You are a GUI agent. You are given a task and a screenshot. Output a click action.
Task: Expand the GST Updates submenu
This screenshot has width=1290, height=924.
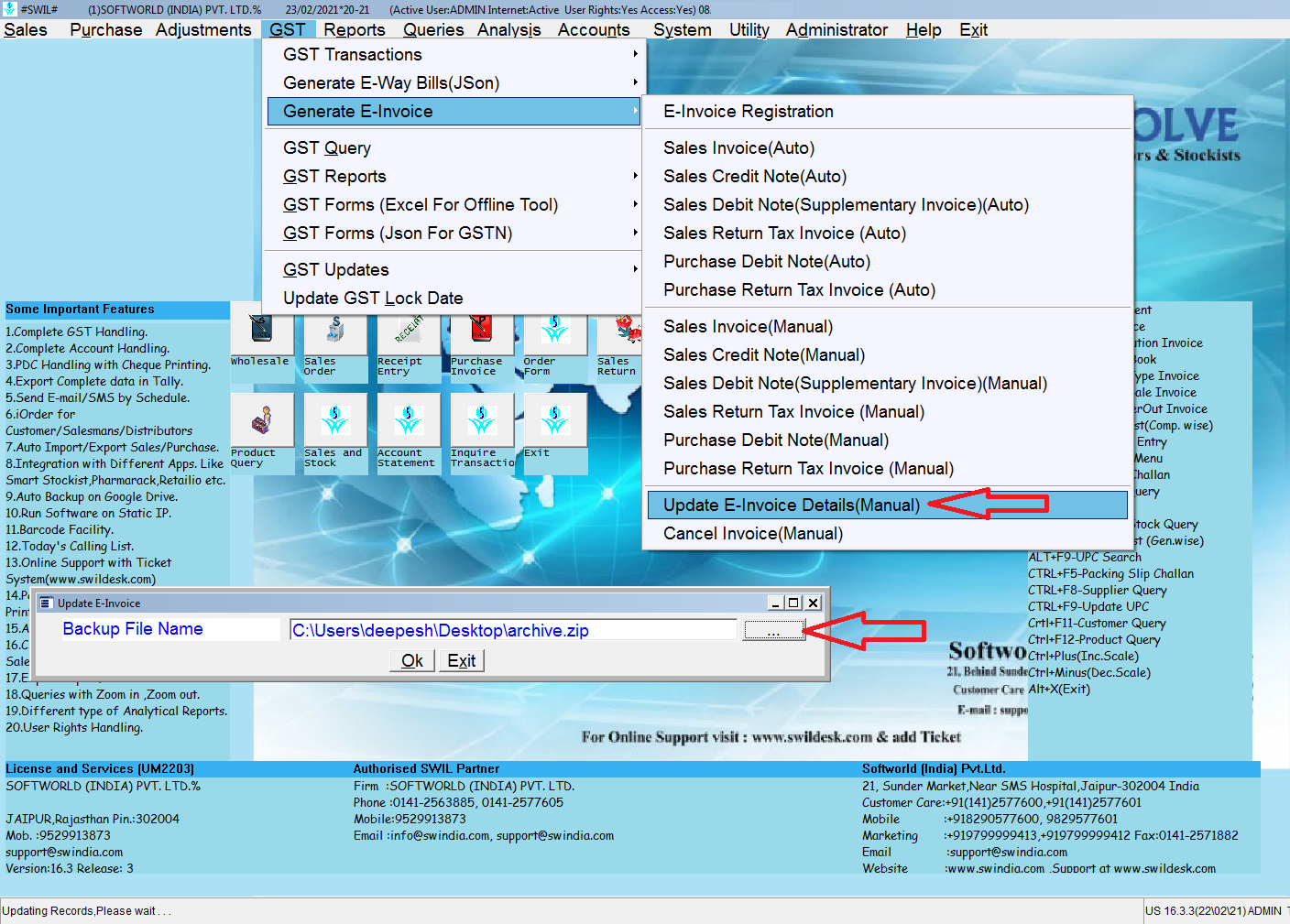tap(454, 270)
